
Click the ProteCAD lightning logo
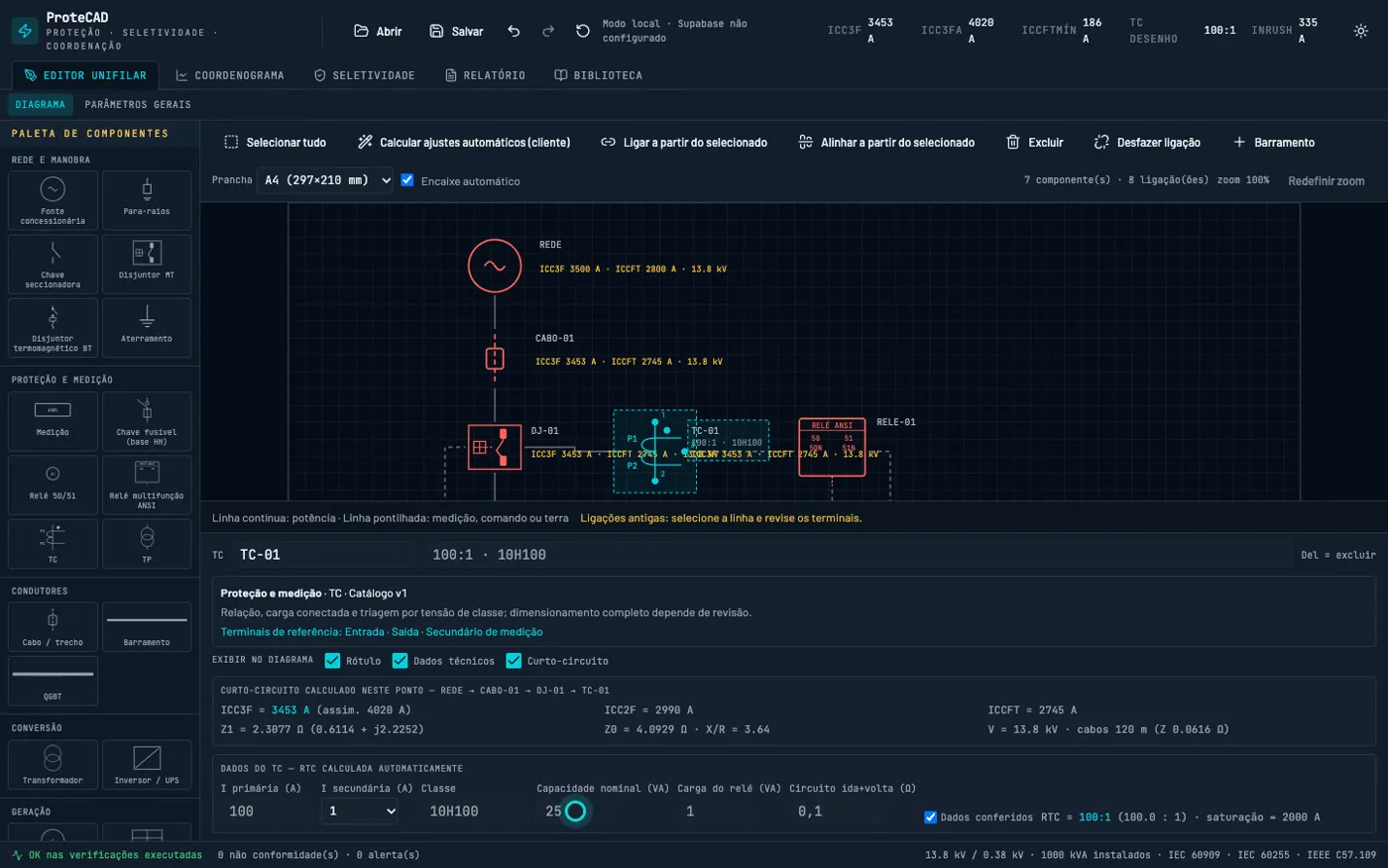pos(25,31)
